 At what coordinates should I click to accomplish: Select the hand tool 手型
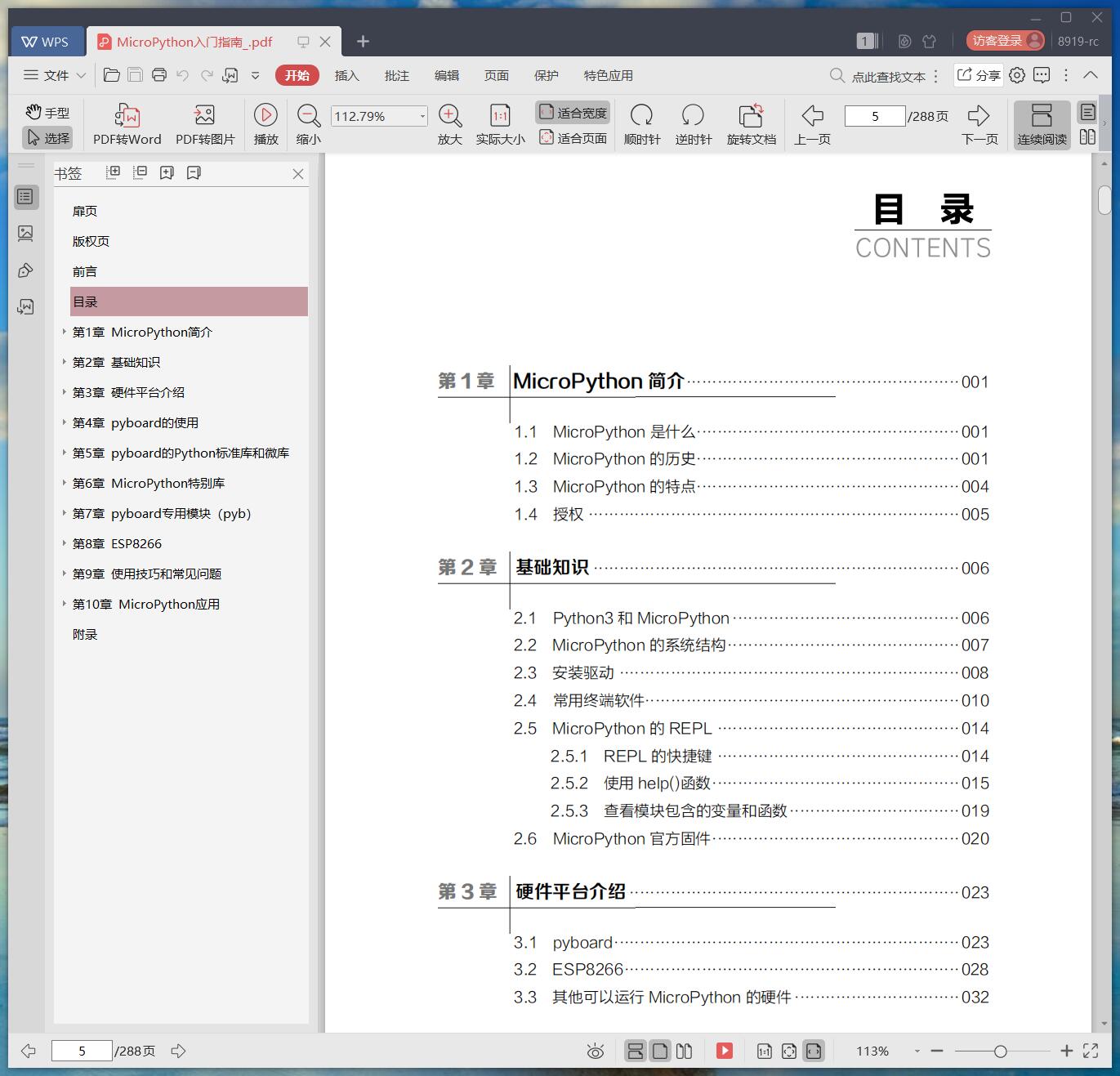(47, 113)
